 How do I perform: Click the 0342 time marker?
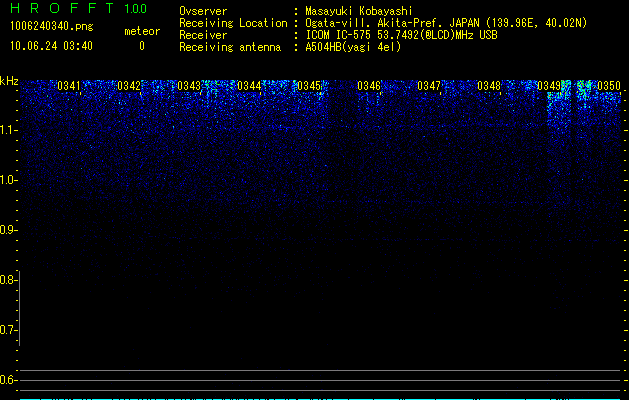coord(129,86)
